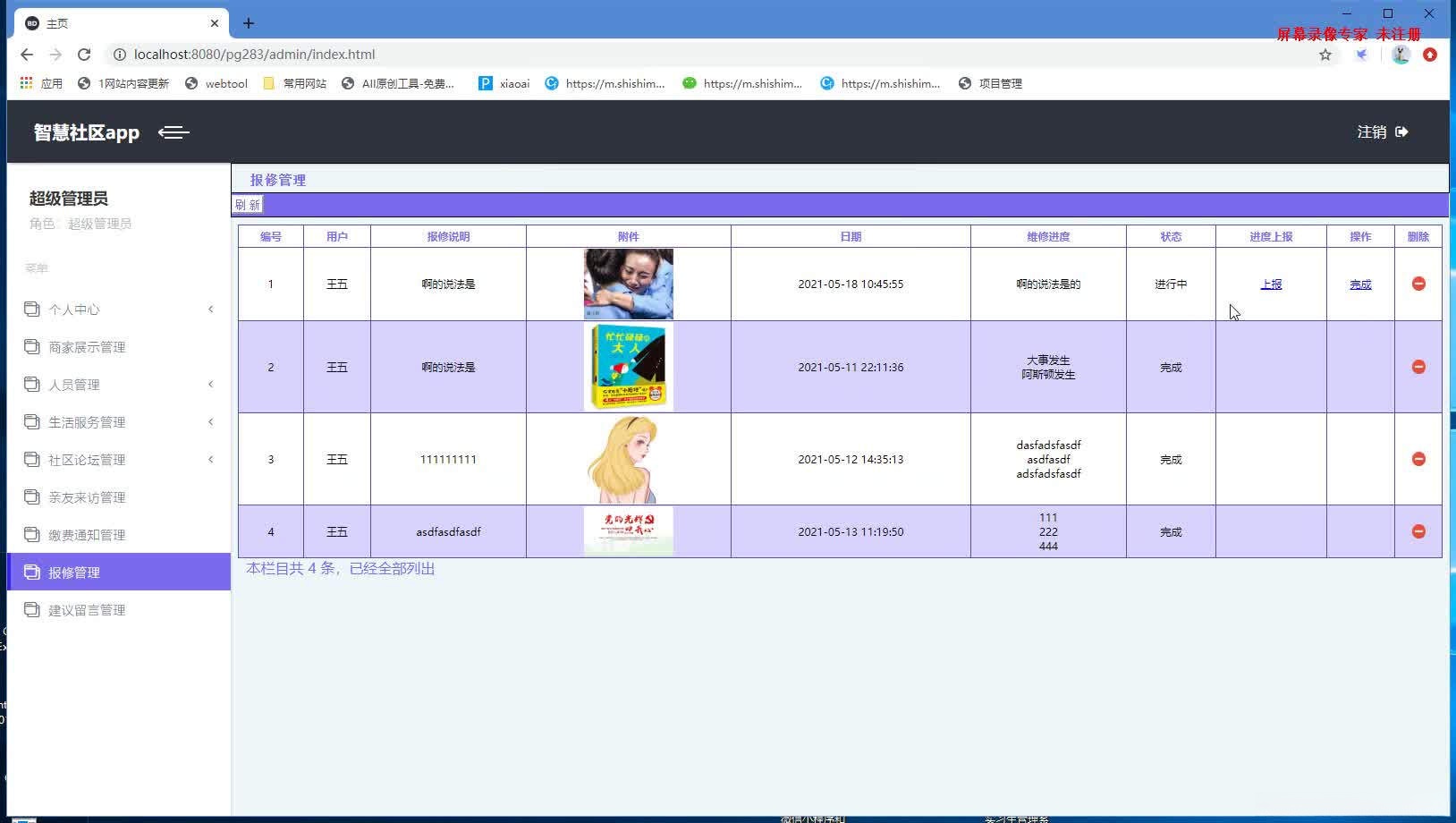Open the webtool bookmark
The width and height of the screenshot is (1456, 823).
point(216,83)
